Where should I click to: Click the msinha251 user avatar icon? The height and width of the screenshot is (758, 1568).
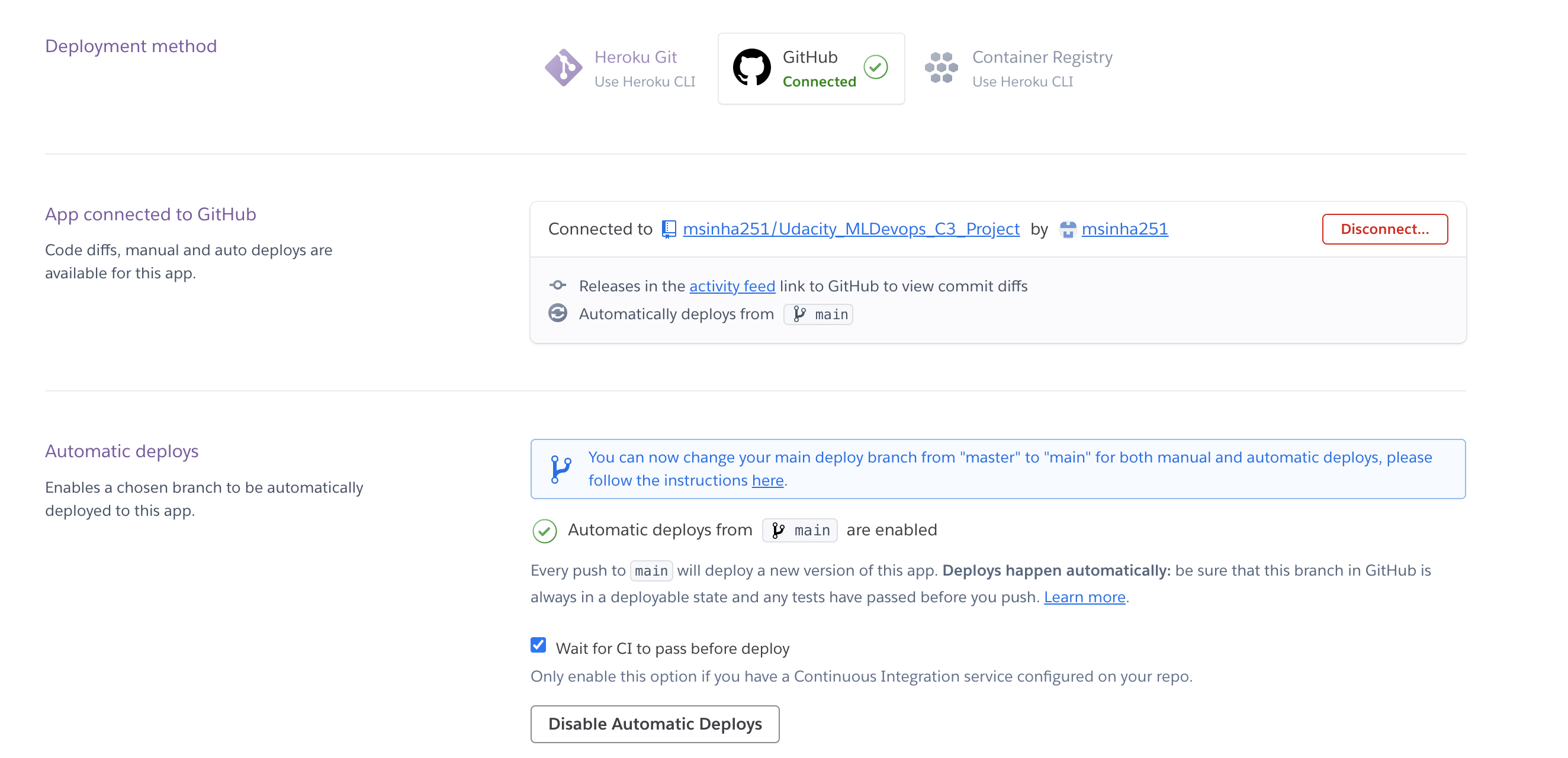coord(1068,230)
